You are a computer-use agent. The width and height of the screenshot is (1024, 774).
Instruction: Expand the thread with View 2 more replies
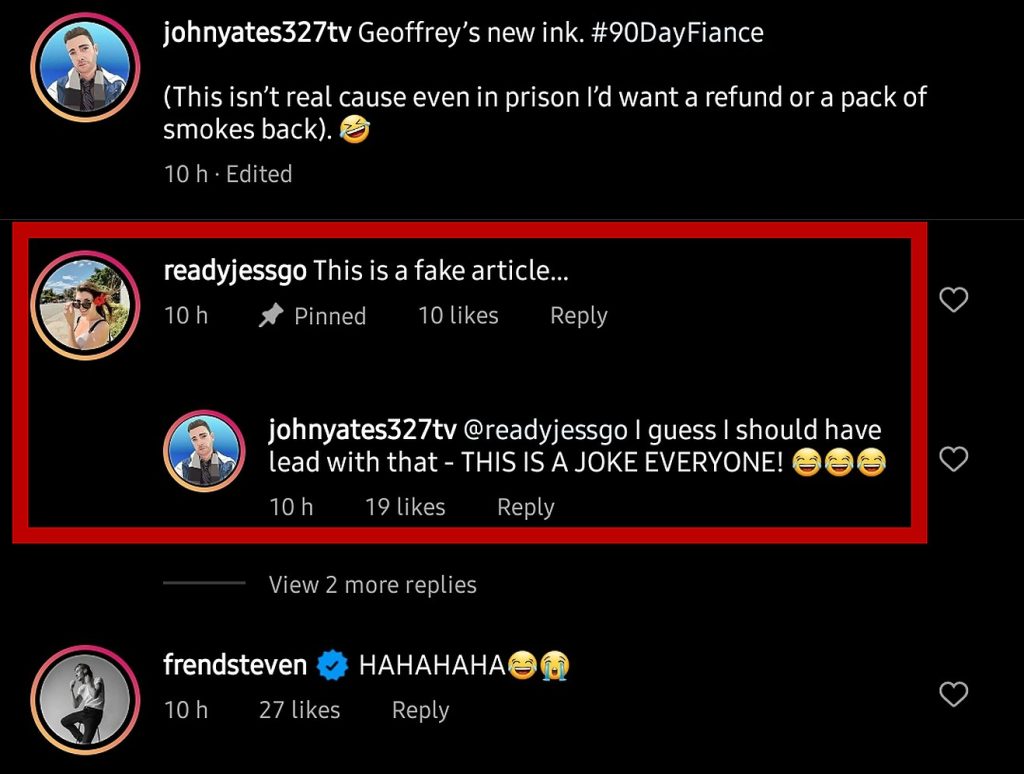[372, 584]
